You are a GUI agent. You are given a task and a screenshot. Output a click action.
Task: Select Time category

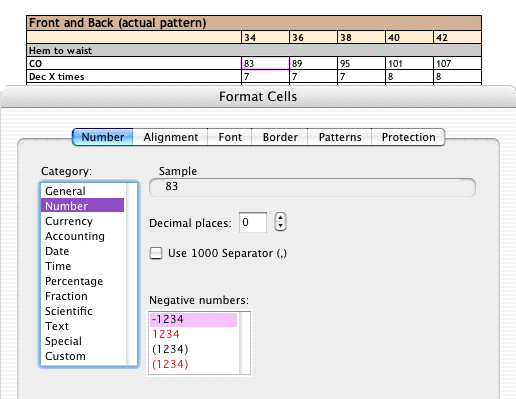(x=82, y=266)
